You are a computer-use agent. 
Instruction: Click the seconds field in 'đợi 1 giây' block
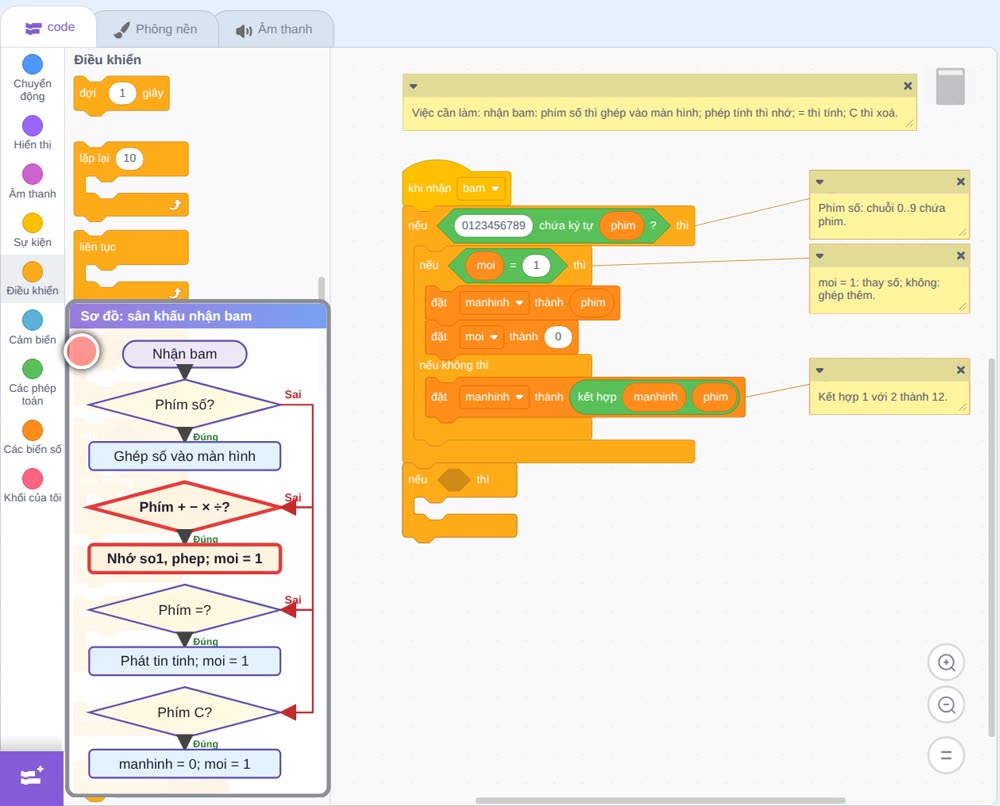pyautogui.click(x=122, y=93)
